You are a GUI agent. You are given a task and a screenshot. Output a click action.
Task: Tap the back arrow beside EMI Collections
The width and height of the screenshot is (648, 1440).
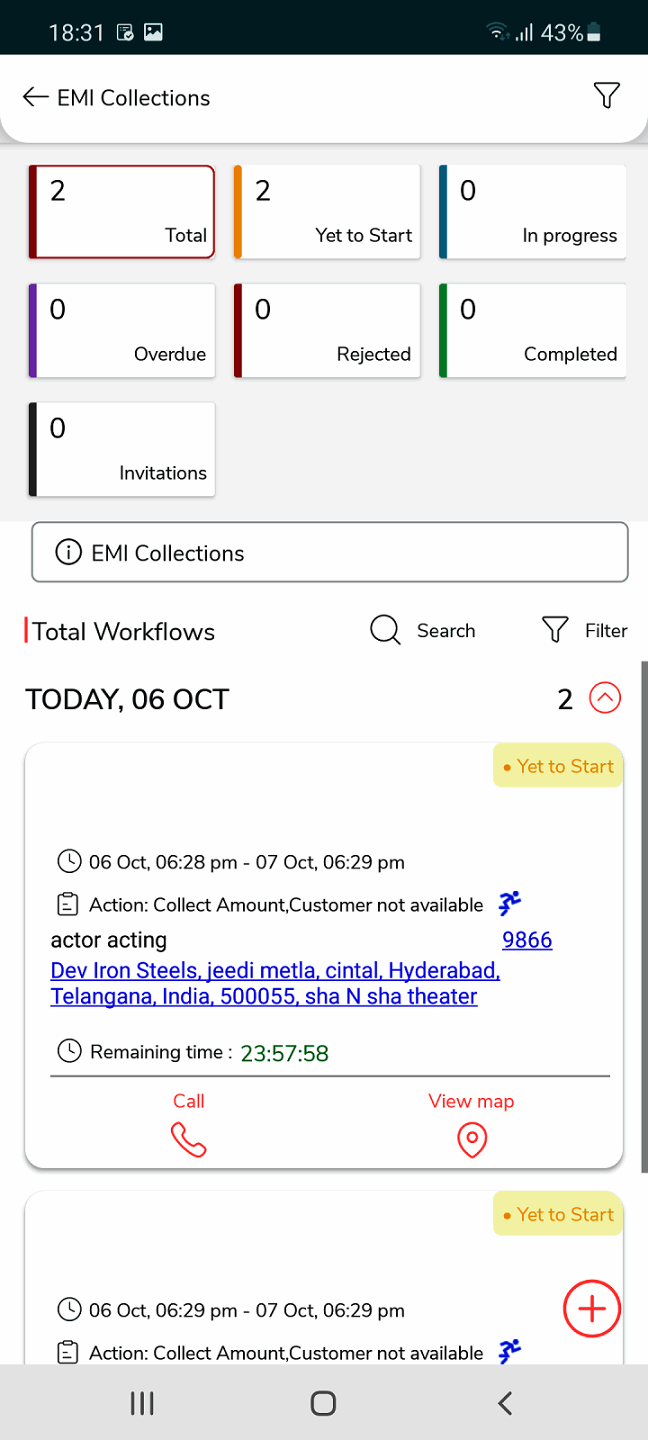(x=35, y=97)
